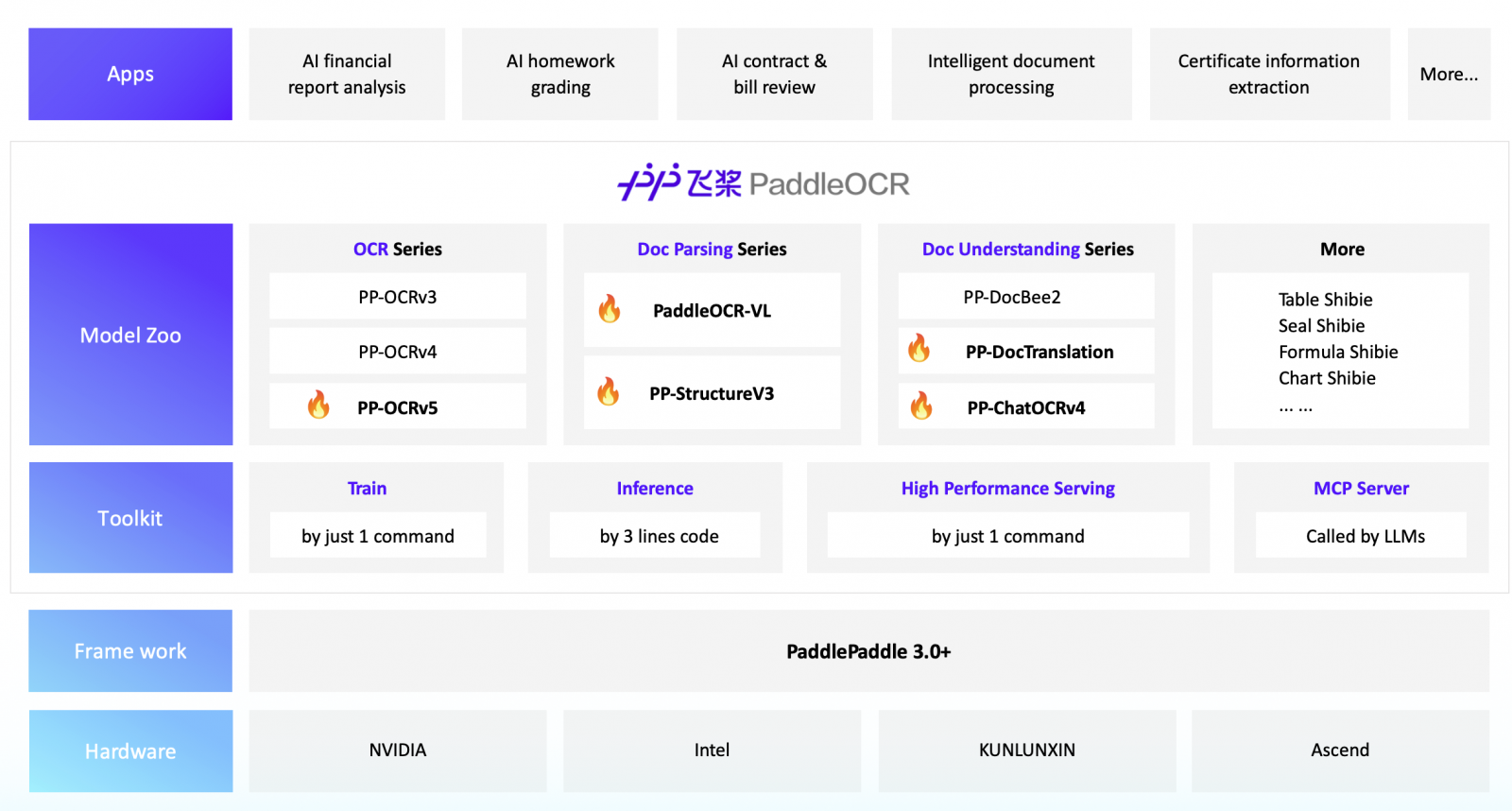Click the PaddlePaddle logo mark in the header
This screenshot has width=1512, height=811.
pos(649,181)
